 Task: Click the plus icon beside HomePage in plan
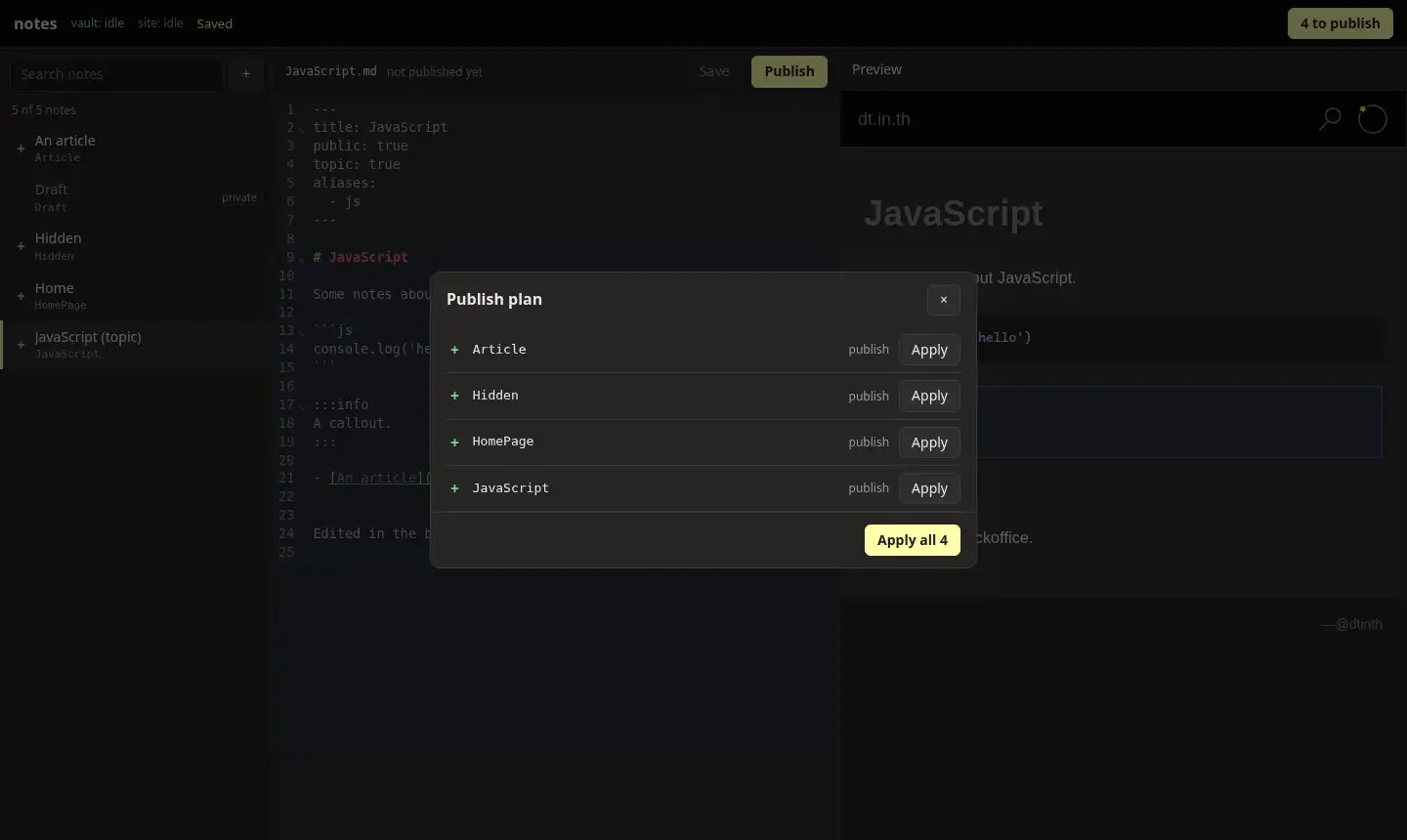[x=454, y=442]
